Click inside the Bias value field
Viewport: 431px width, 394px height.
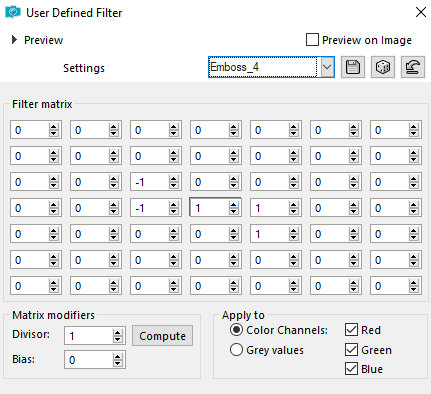[x=89, y=360]
